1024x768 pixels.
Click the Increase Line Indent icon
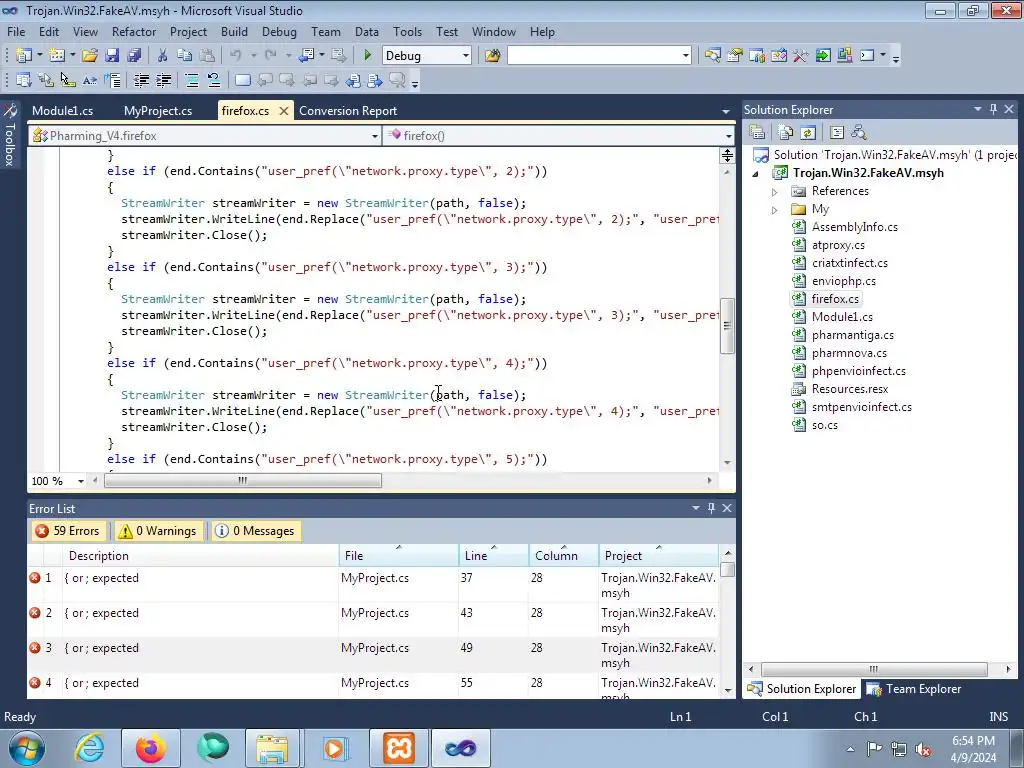coord(163,80)
